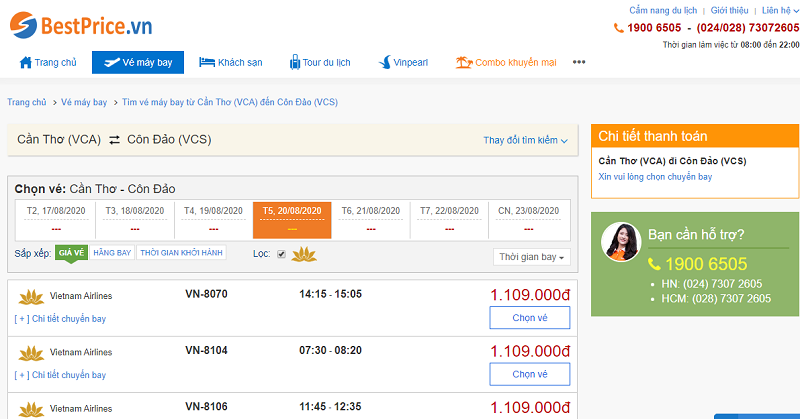The width and height of the screenshot is (800, 419).
Task: Click the Chi tiết thanh toán header
Action: coord(695,136)
